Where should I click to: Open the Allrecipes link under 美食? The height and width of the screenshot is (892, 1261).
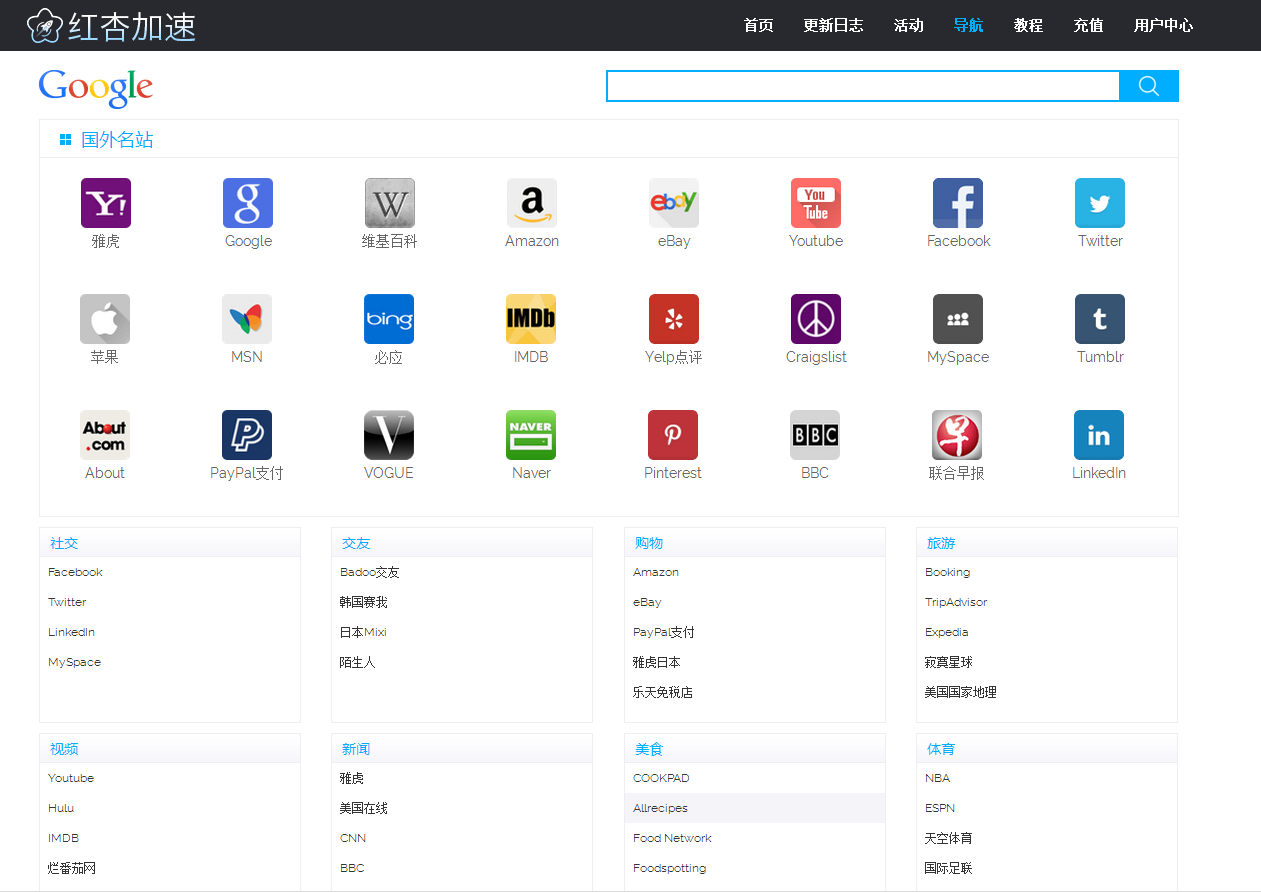coord(660,808)
